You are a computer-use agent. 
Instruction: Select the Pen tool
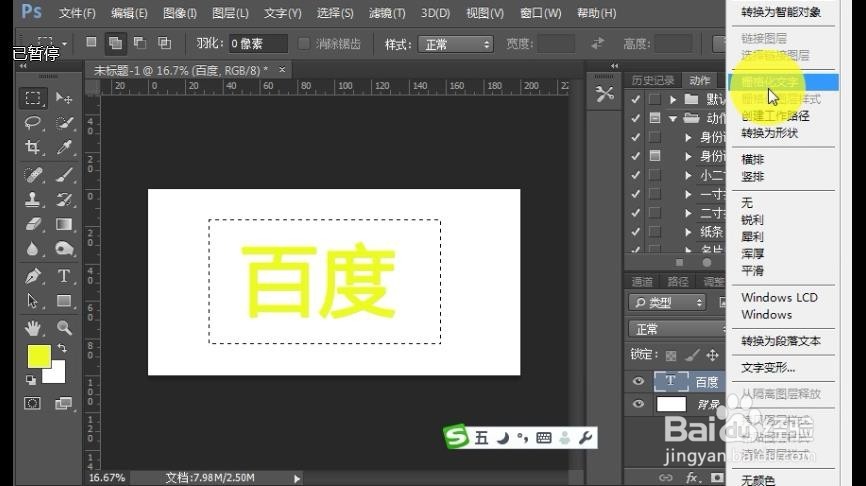(33, 276)
